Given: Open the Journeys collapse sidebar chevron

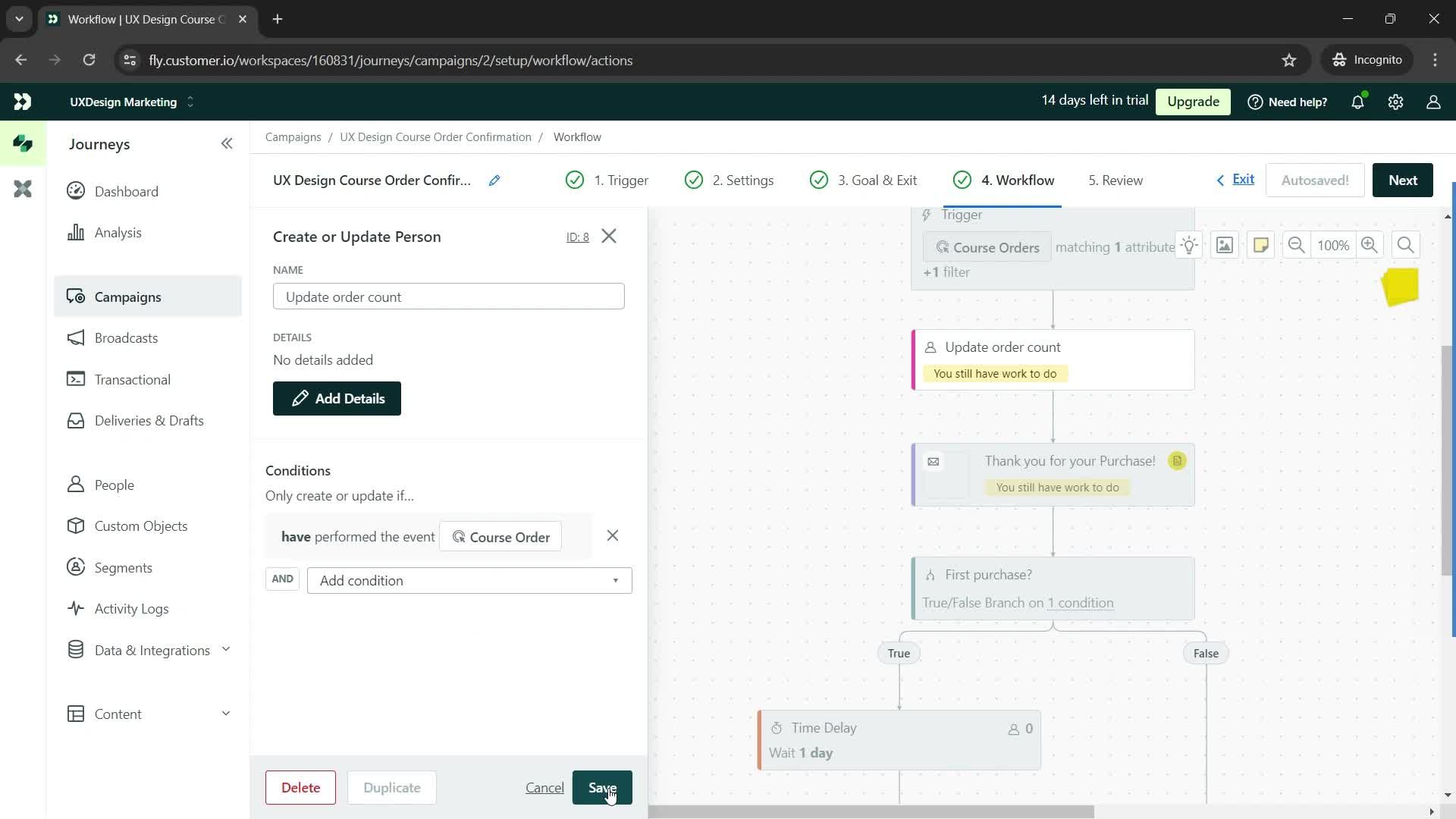Looking at the screenshot, I should [228, 144].
